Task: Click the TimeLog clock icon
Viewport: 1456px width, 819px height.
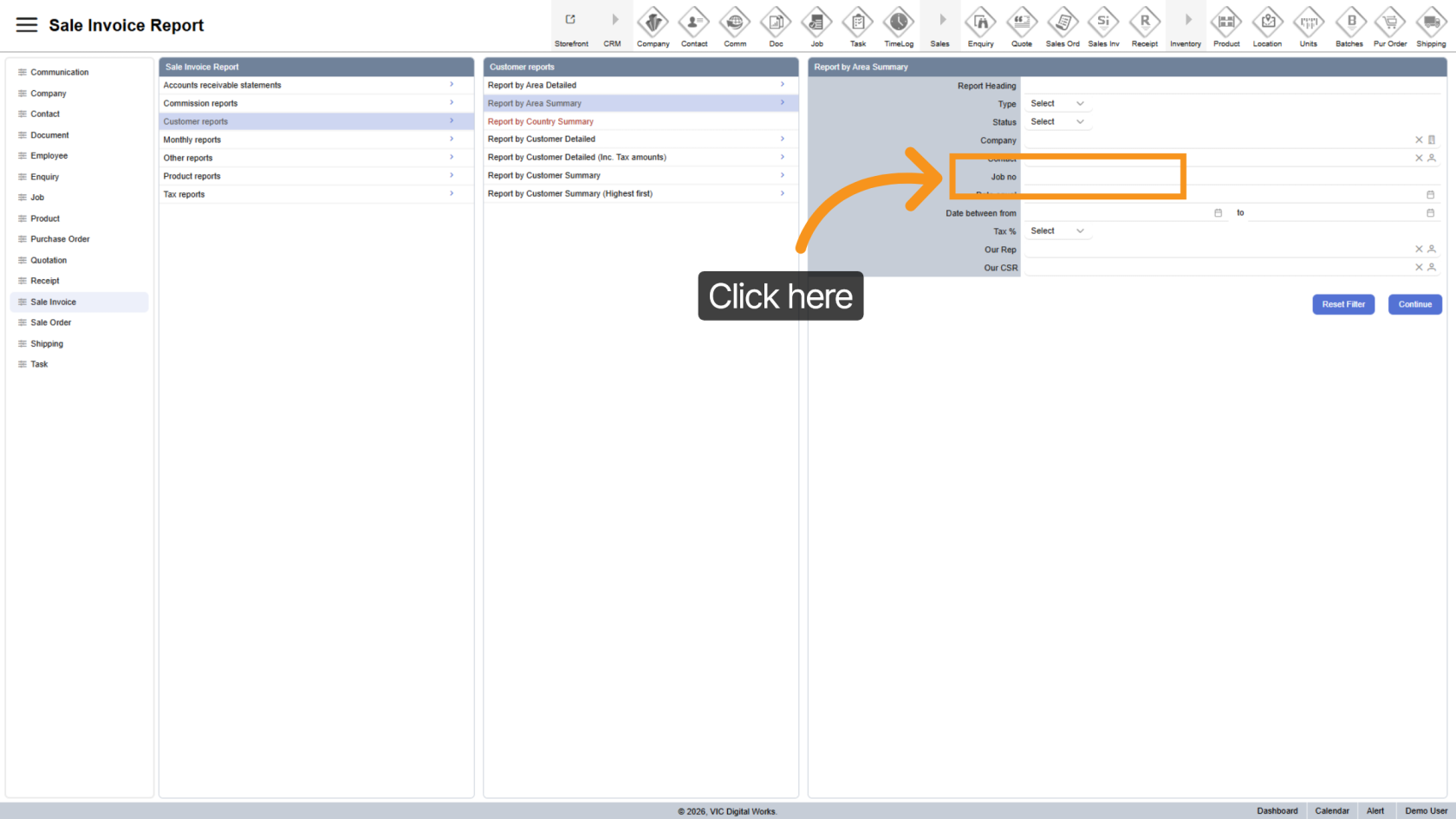Action: point(899,23)
